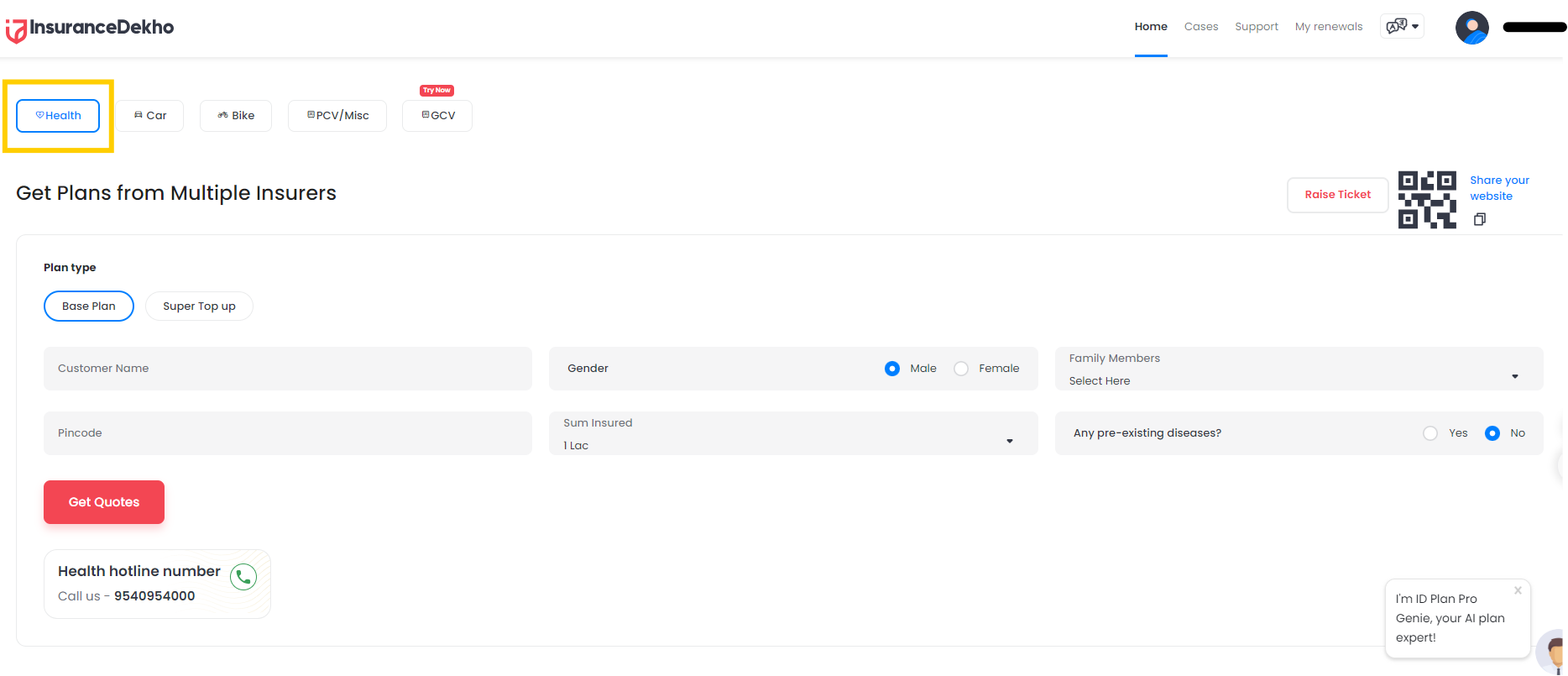Expand the Sum Insured dropdown
Viewport: 1568px width, 676px height.
point(792,434)
